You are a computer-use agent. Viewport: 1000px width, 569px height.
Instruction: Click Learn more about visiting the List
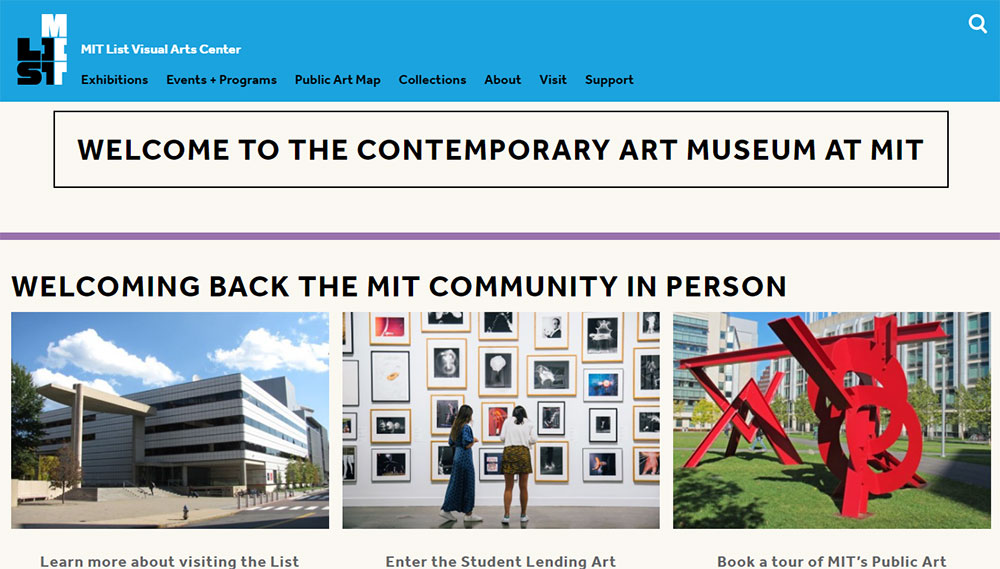[170, 561]
